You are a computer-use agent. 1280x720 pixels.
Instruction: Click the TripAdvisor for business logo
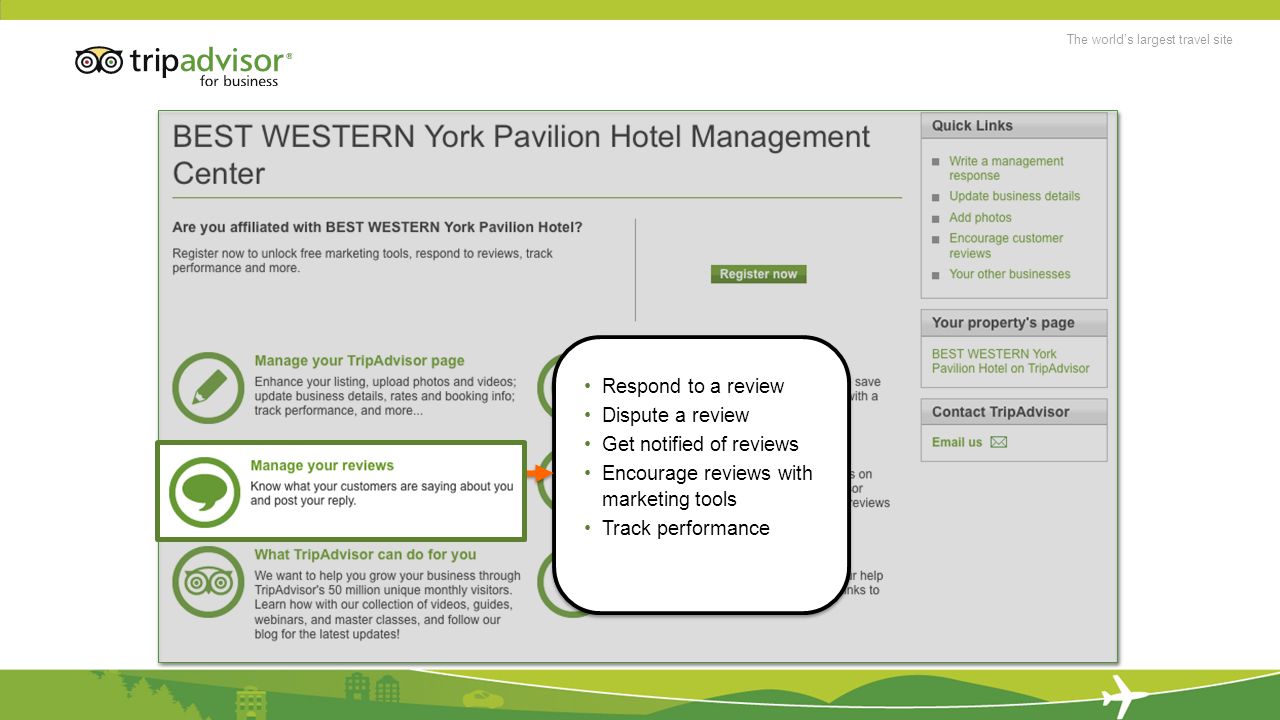click(184, 66)
